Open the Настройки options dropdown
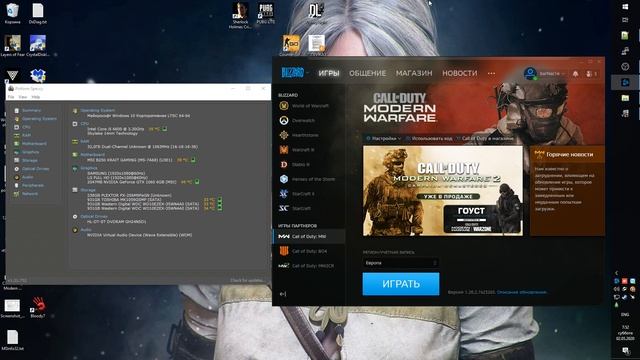The height and width of the screenshot is (360, 640). [x=383, y=138]
